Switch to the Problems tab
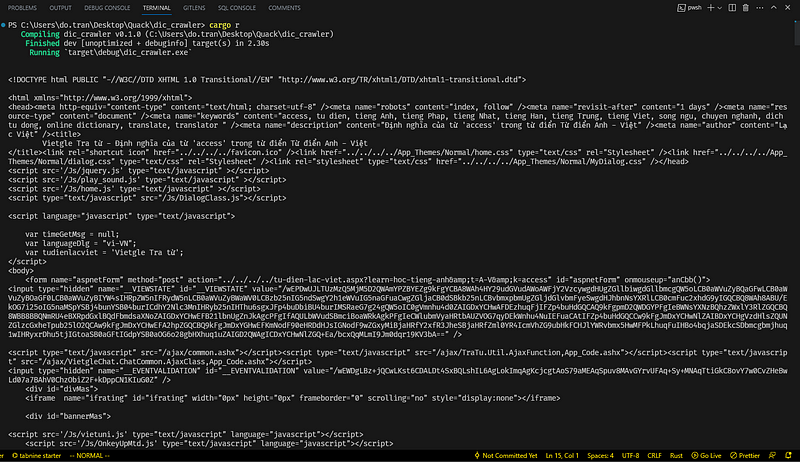 click(22, 8)
